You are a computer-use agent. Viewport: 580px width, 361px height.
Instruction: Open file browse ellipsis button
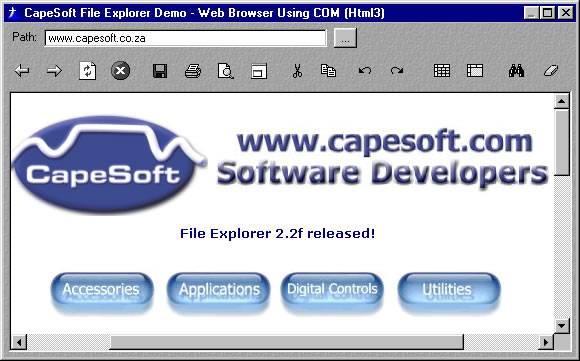click(345, 38)
